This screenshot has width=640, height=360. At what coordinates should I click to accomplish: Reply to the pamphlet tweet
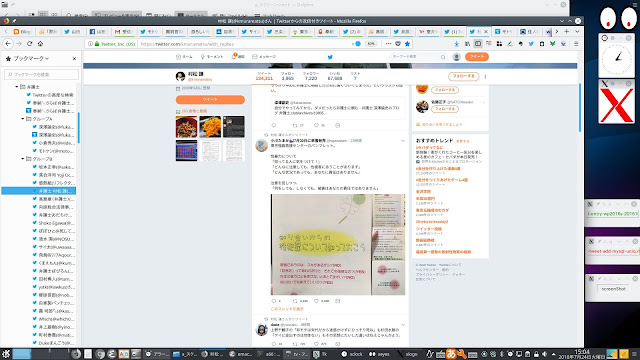point(273,301)
